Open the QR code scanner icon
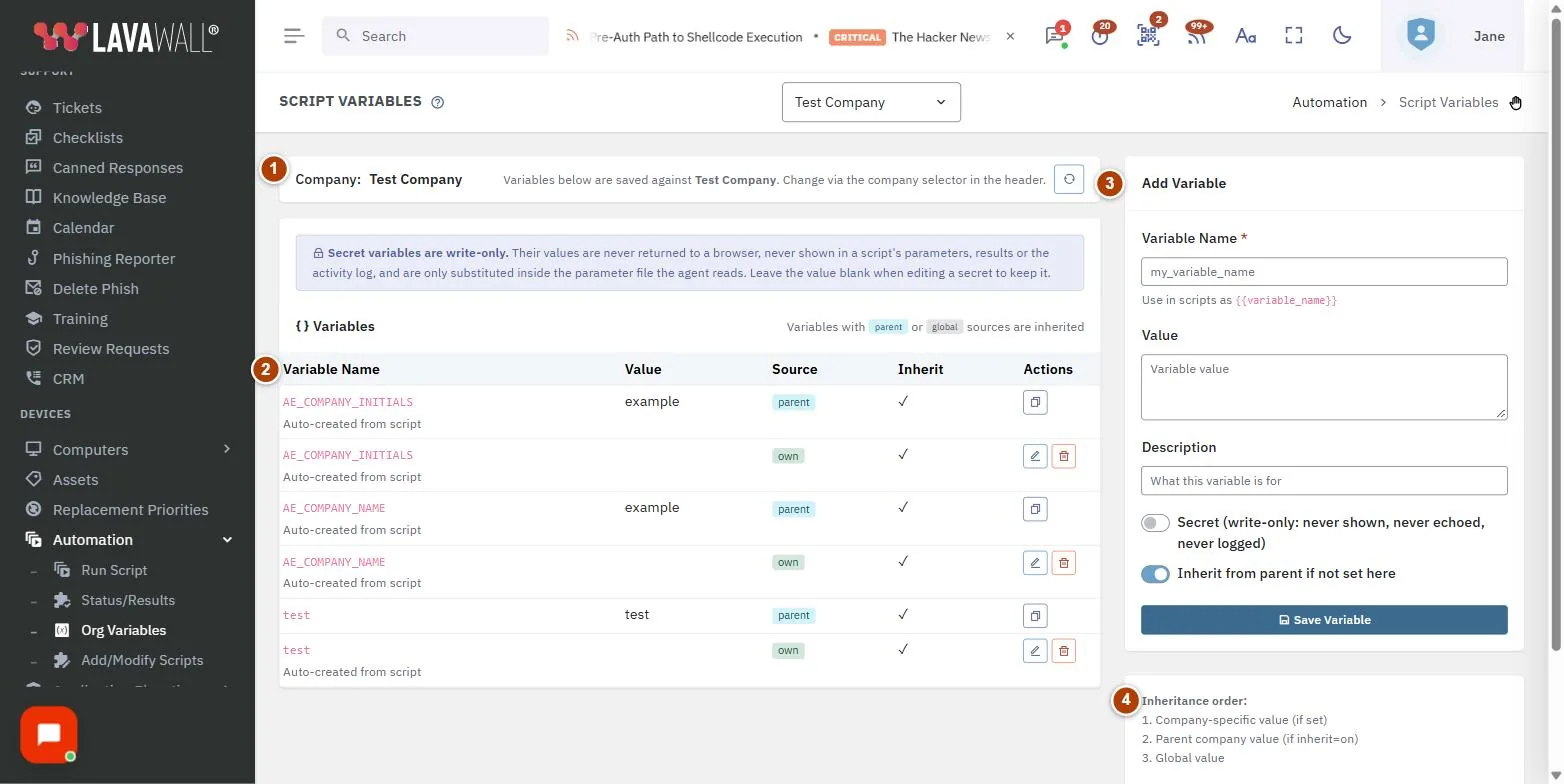The image size is (1564, 784). pyautogui.click(x=1148, y=36)
